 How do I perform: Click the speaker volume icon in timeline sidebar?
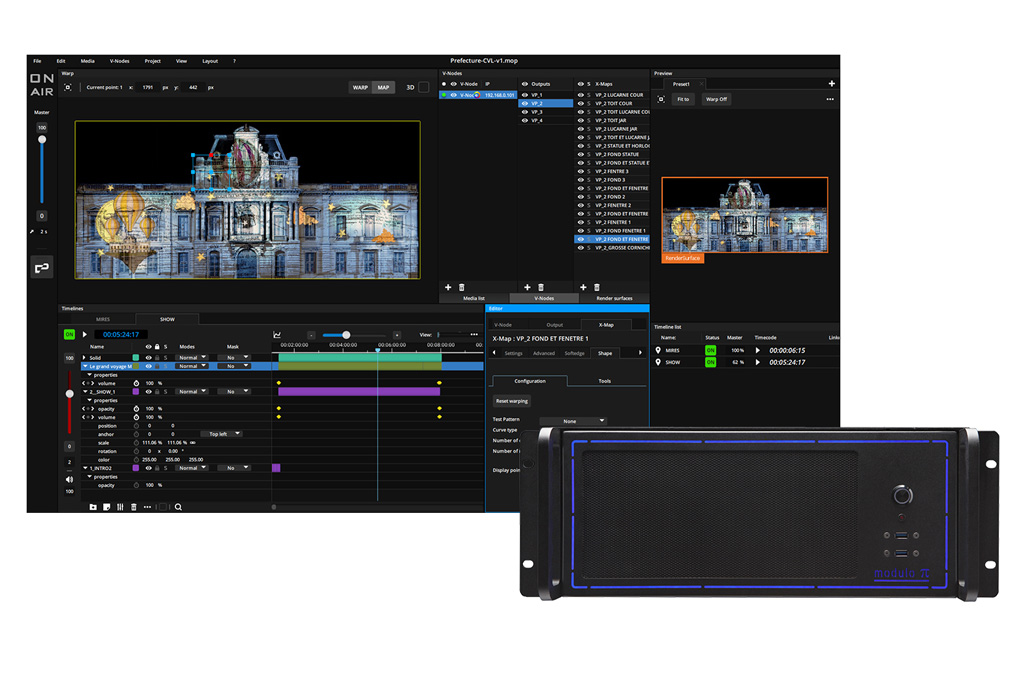[x=69, y=479]
